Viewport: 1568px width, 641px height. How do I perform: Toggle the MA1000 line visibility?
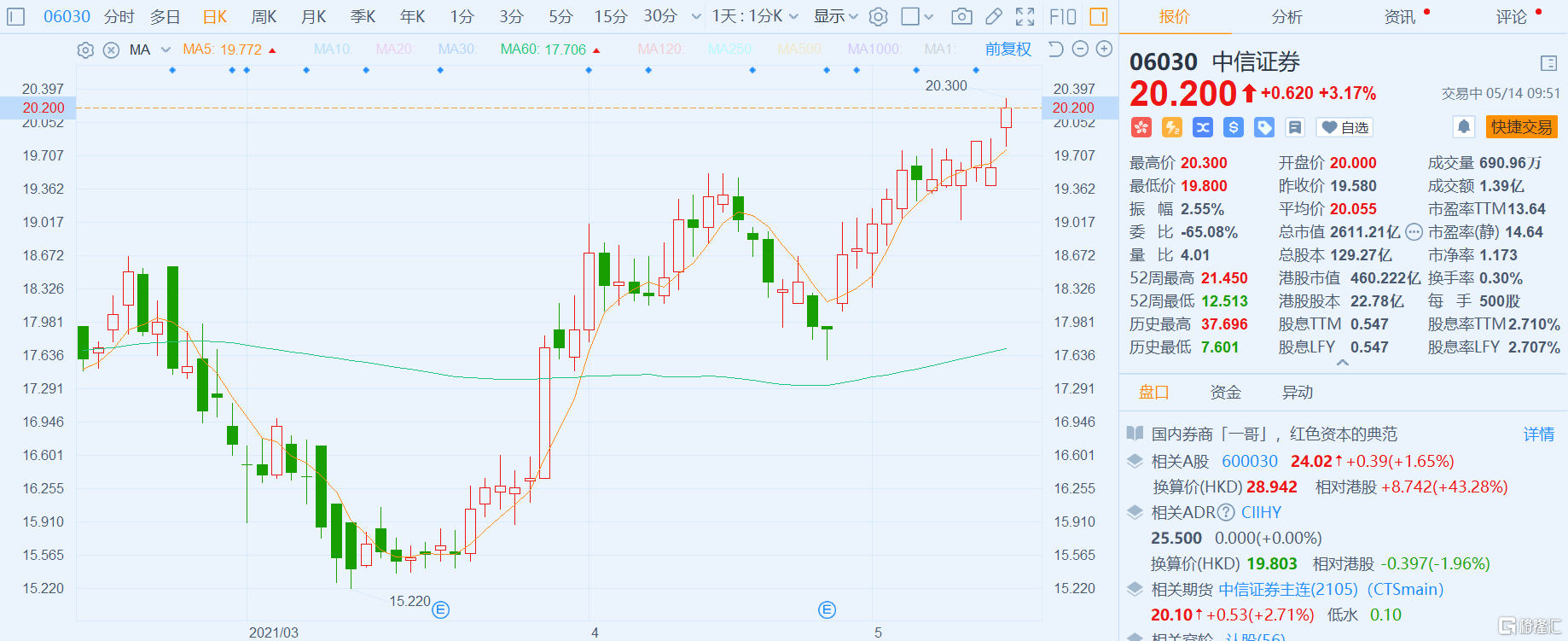coord(874,50)
